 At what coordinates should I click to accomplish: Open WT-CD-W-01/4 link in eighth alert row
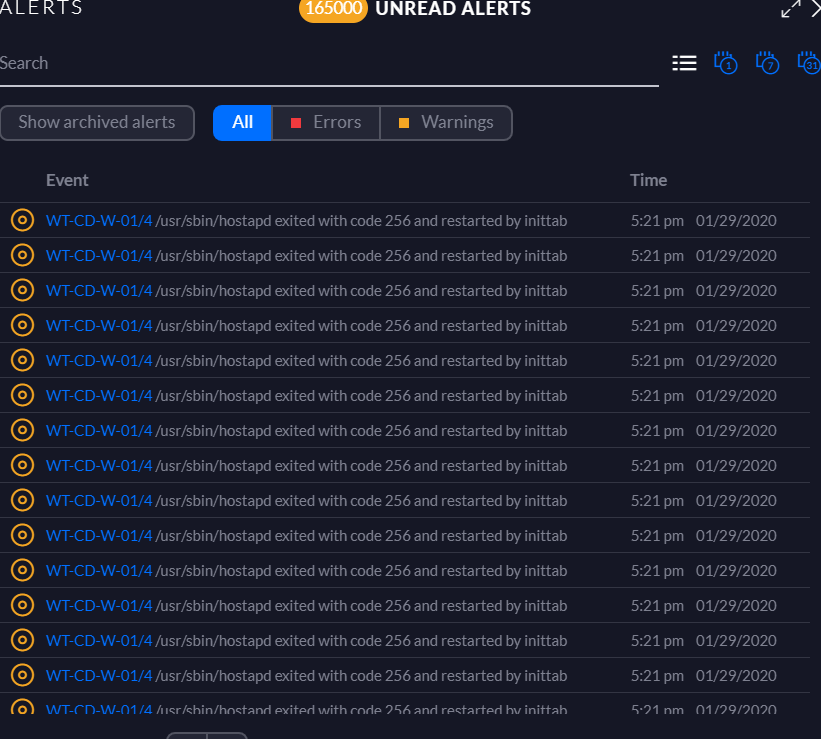[x=99, y=466]
